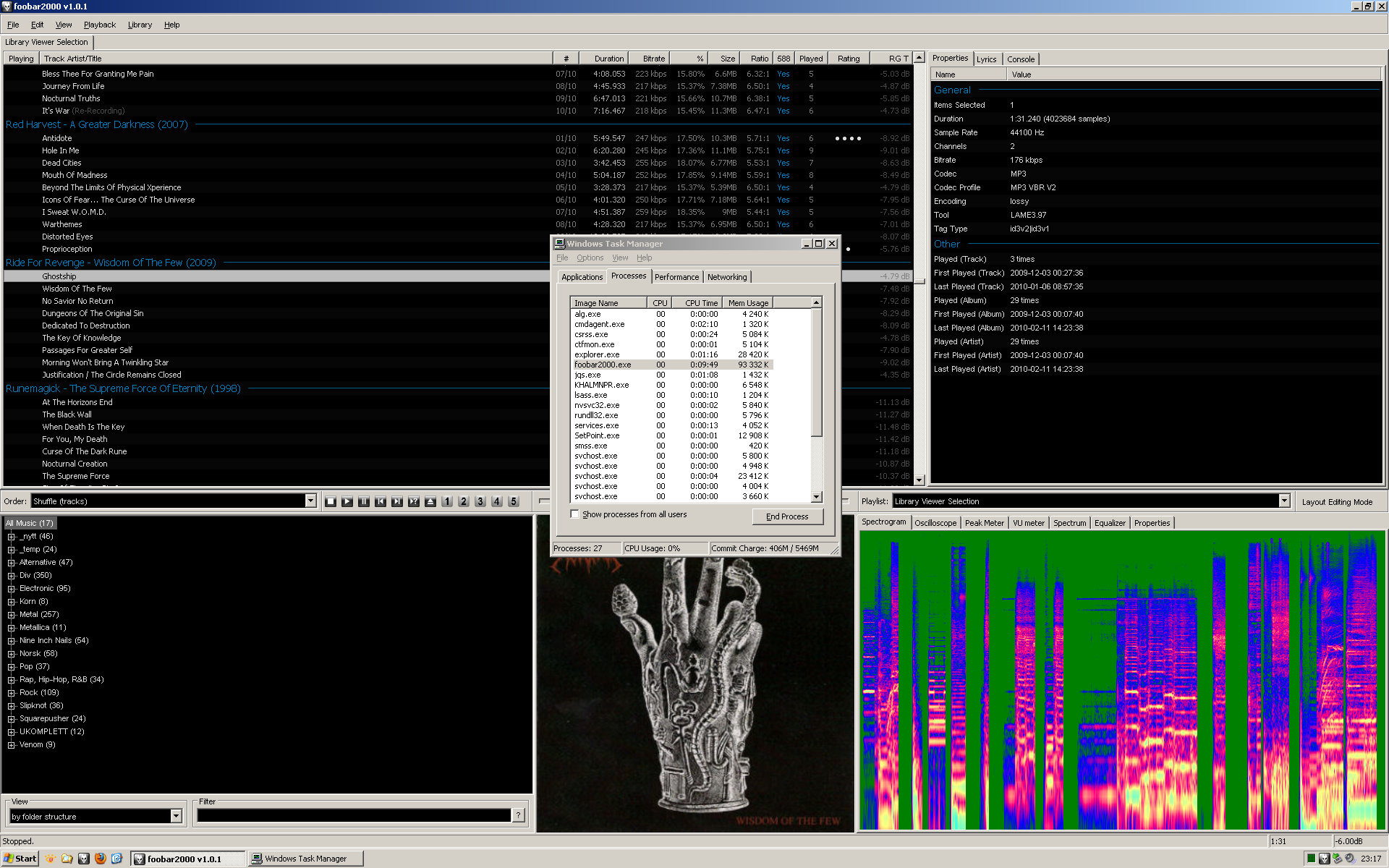The height and width of the screenshot is (868, 1389).
Task: Click the Filter help question mark button
Action: click(x=518, y=815)
